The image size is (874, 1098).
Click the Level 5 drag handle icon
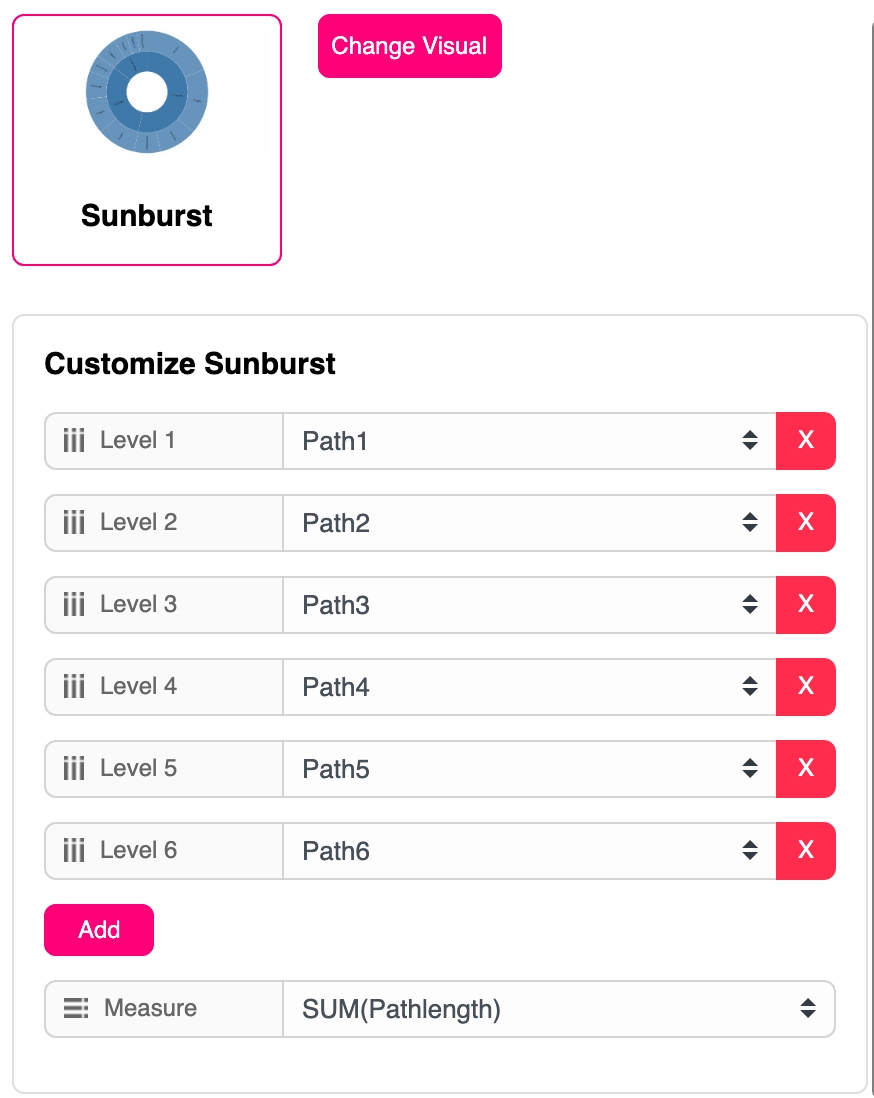pos(74,769)
